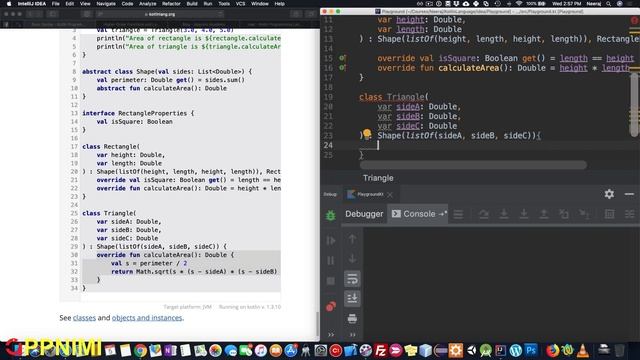Open the Build menu

pos(192,4)
